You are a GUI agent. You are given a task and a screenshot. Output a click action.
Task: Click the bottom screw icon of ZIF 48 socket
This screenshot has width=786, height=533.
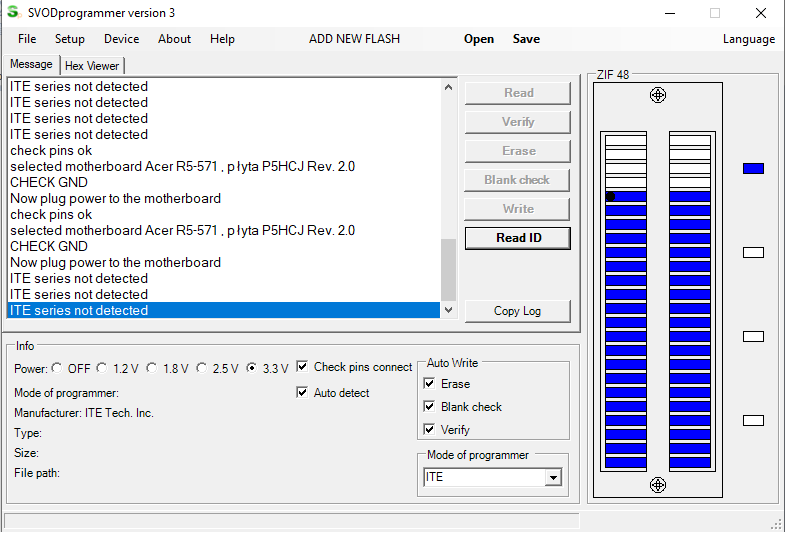658,485
